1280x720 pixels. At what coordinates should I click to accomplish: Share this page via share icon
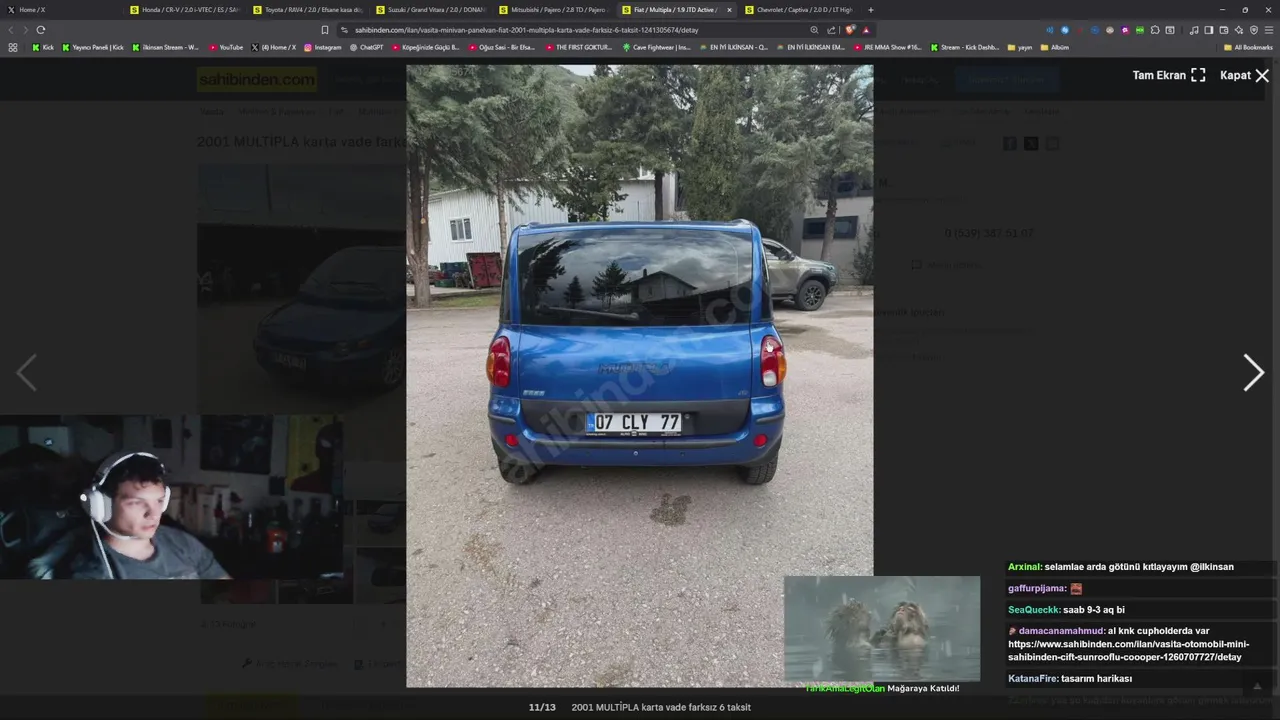point(831,30)
